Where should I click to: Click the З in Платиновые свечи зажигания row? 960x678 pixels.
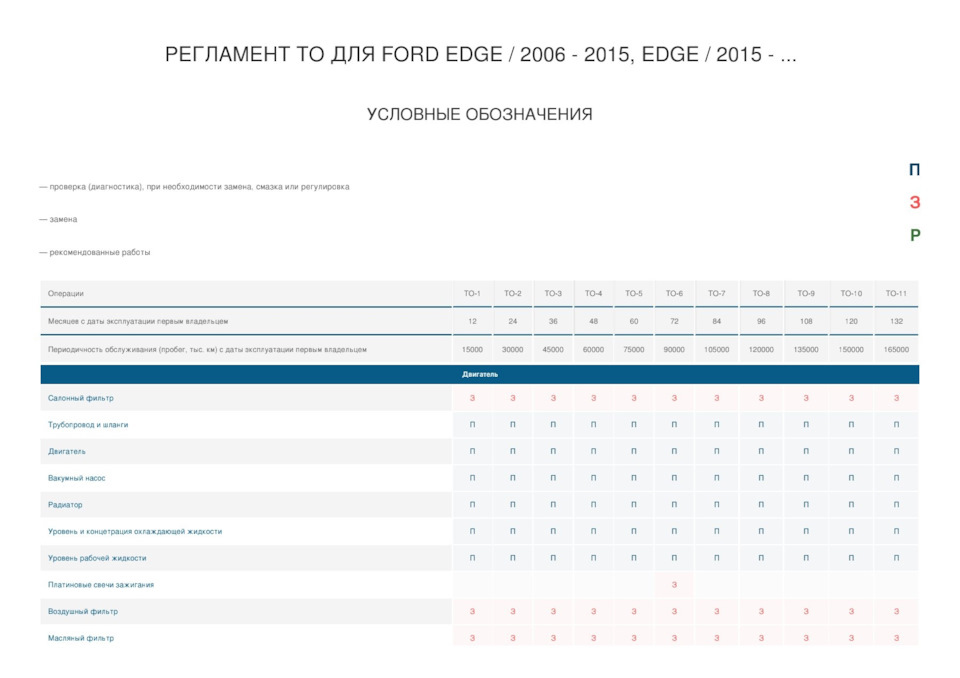[674, 585]
